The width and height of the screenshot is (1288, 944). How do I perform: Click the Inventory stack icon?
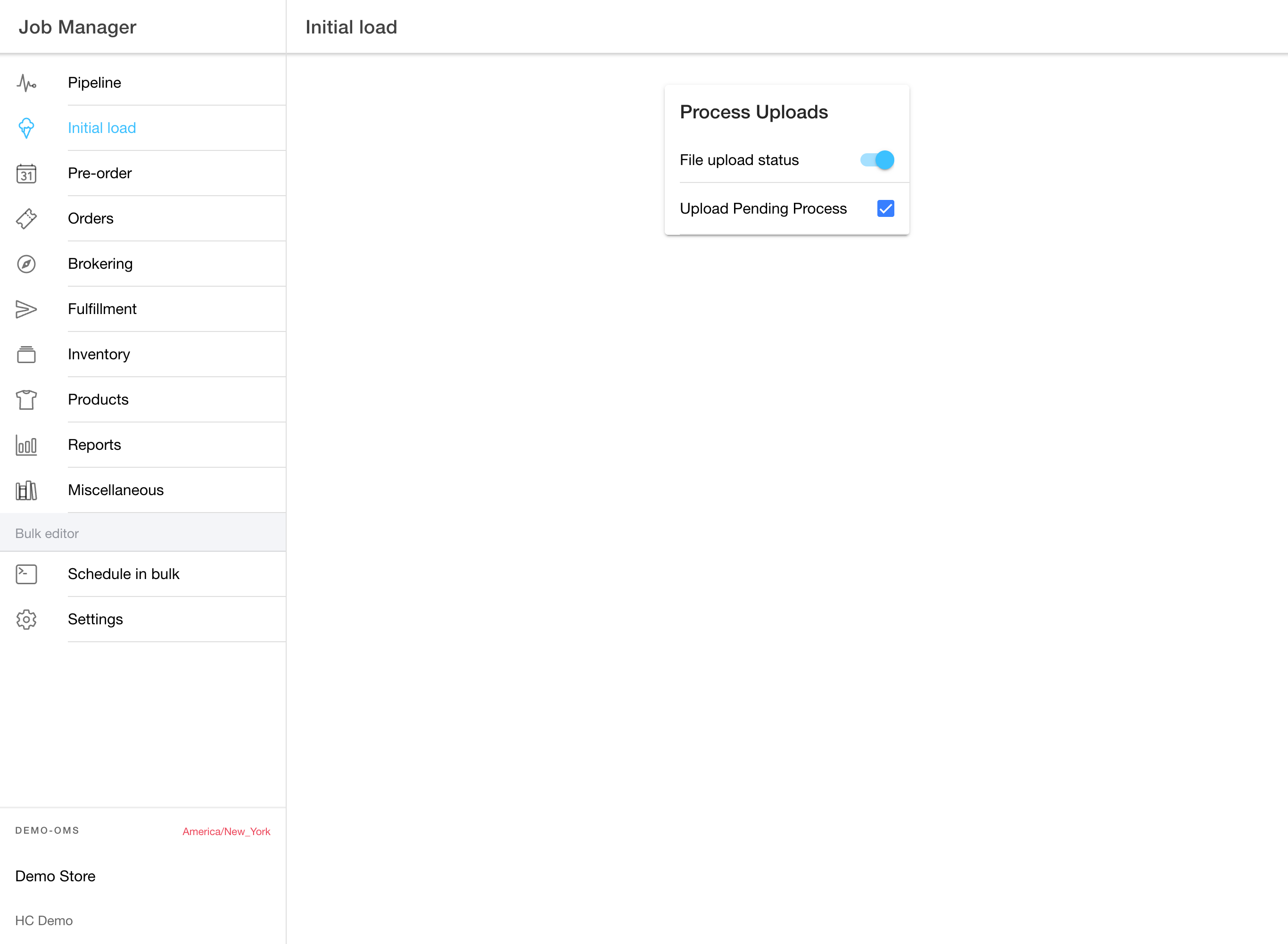26,354
